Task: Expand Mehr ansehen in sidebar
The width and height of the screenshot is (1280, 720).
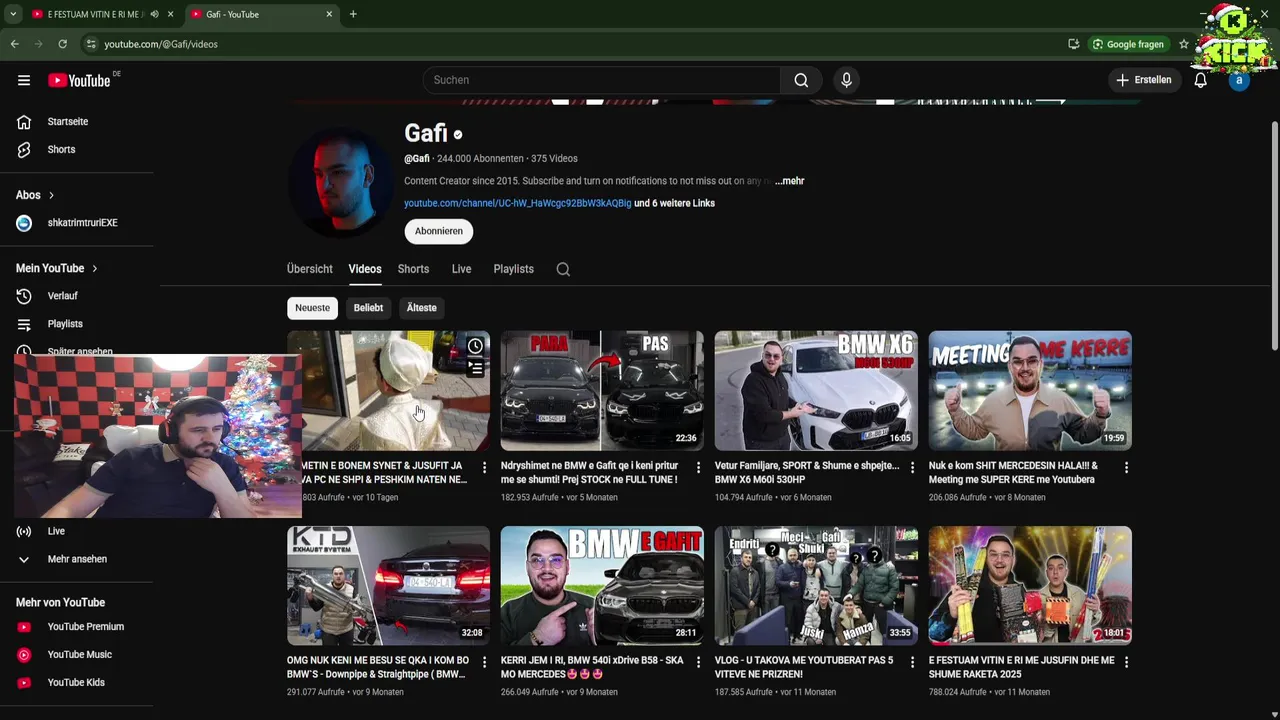Action: [x=78, y=559]
